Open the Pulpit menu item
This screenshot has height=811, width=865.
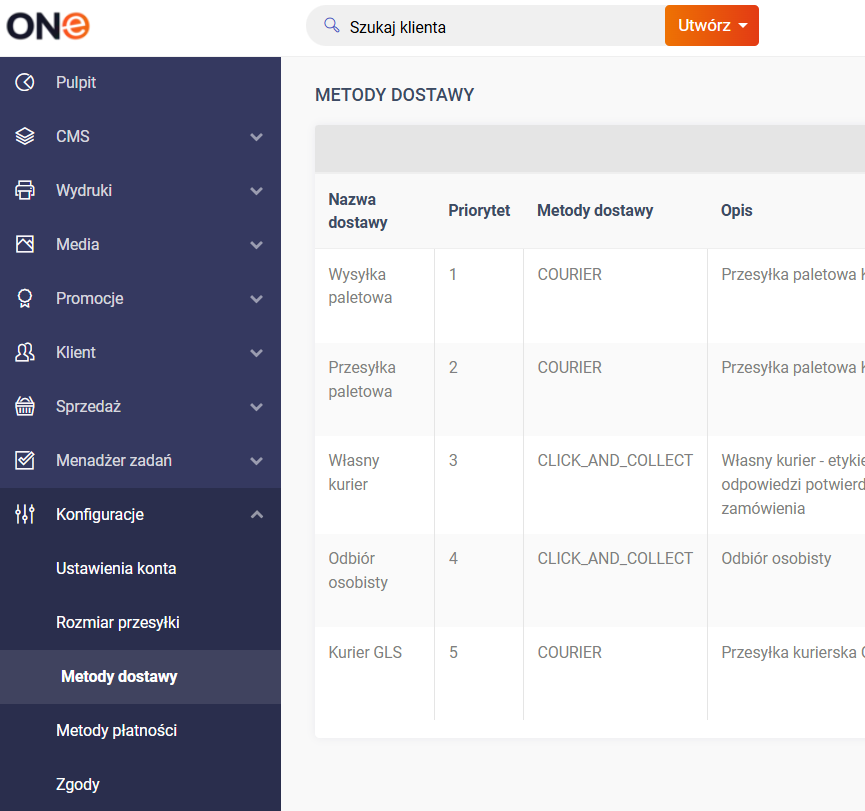(140, 82)
